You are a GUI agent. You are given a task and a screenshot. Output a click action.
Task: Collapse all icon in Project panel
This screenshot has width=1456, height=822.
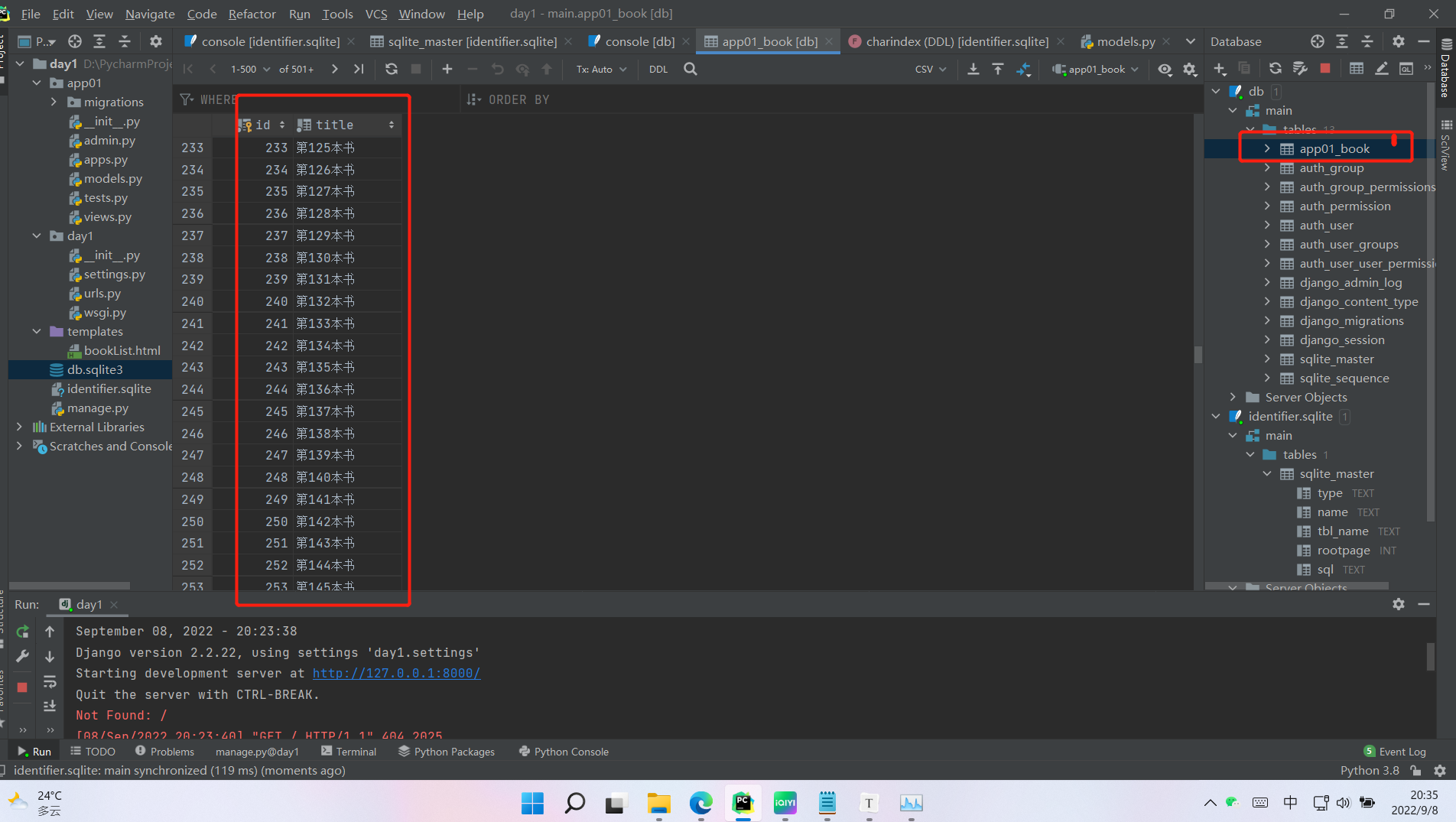[125, 41]
